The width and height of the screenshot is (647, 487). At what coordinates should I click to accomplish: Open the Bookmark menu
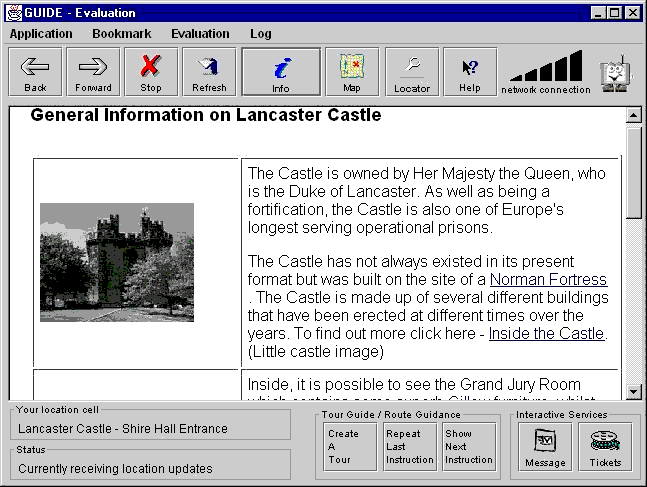(x=122, y=34)
